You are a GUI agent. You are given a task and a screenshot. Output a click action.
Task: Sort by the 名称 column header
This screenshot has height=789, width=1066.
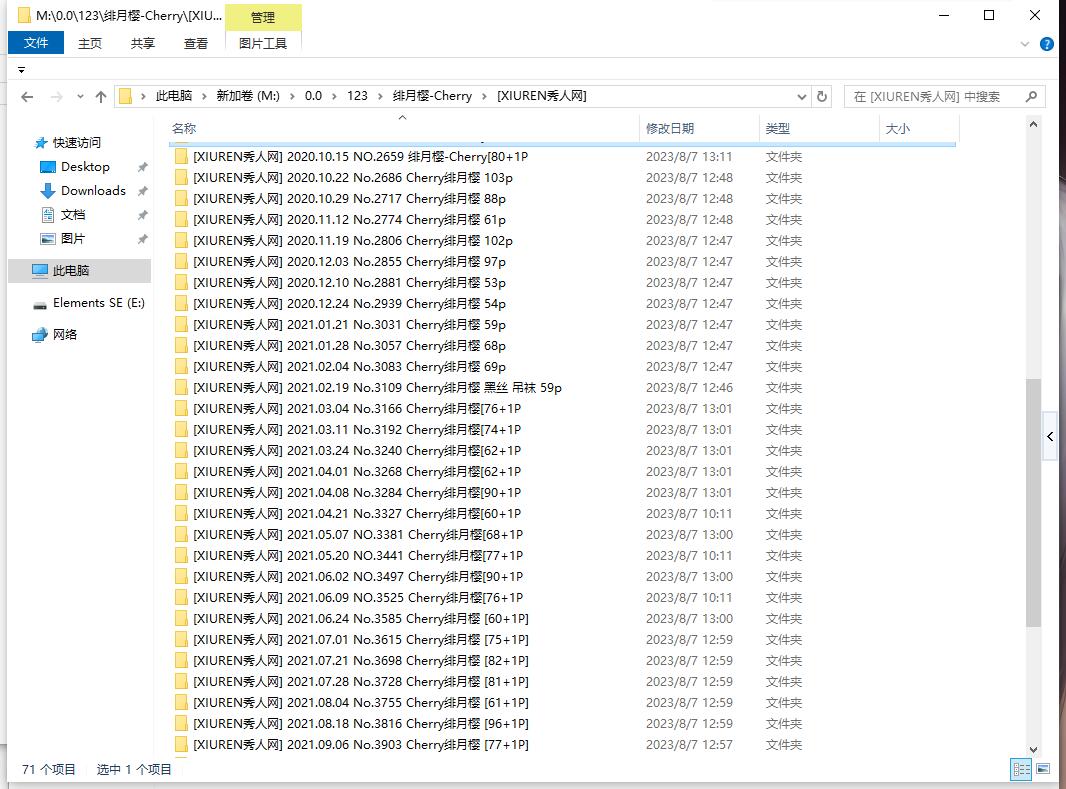click(x=404, y=128)
